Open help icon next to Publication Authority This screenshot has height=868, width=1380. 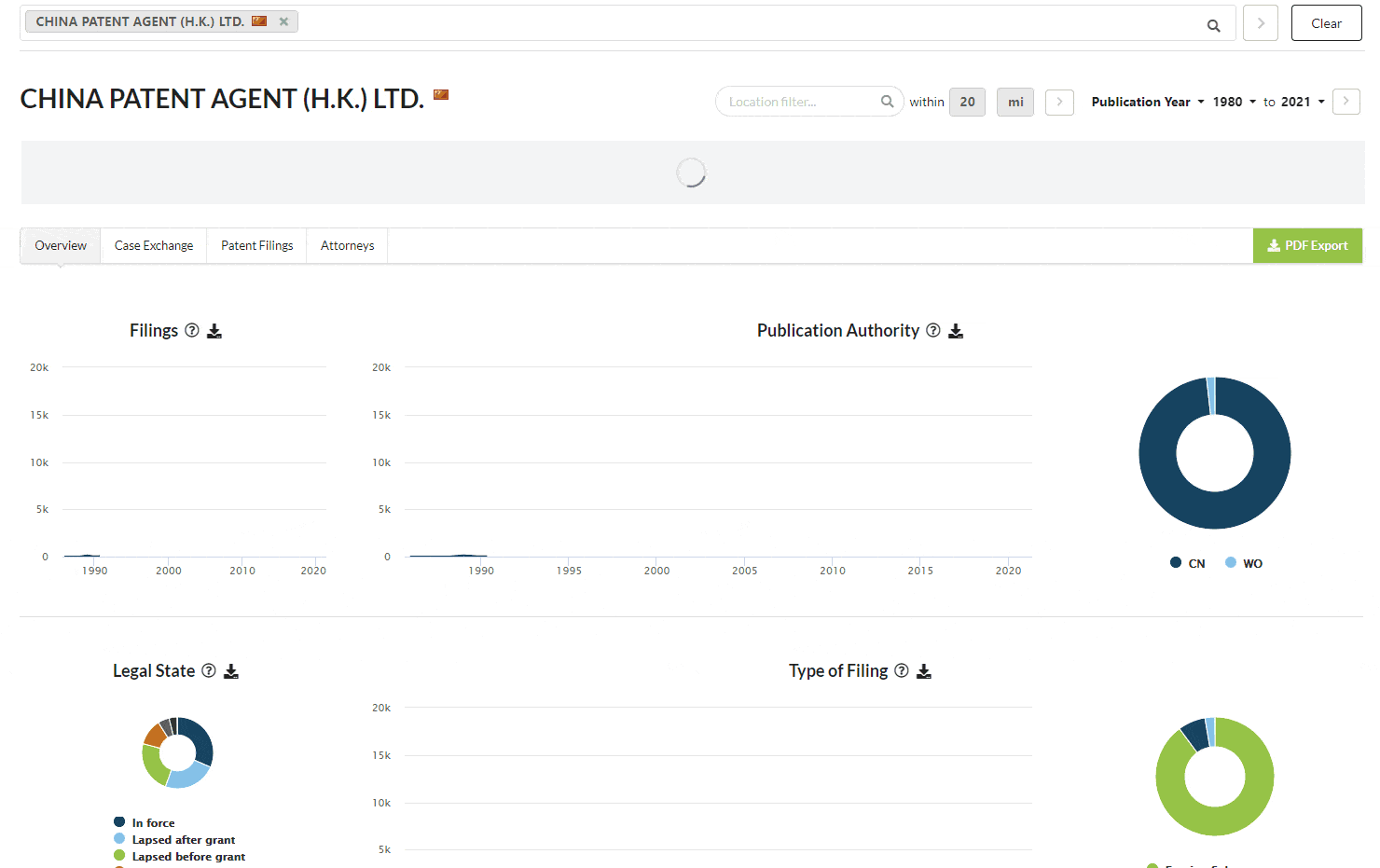pos(933,330)
